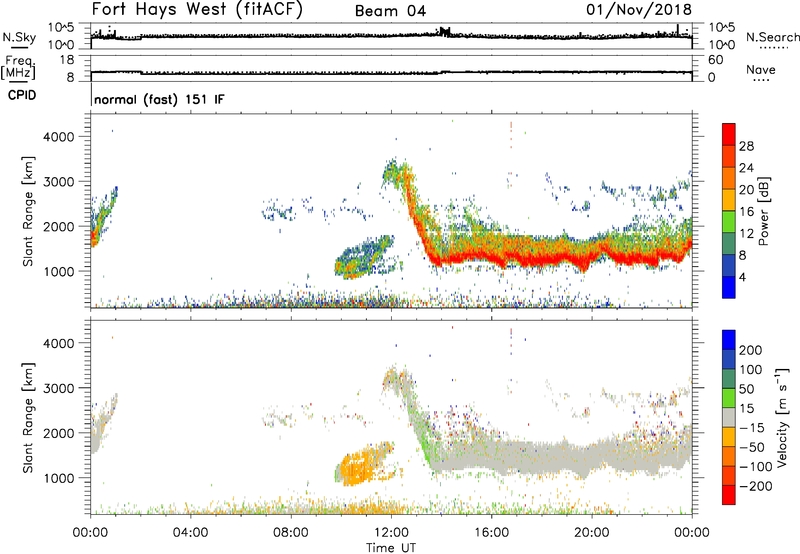Pick the yellow segment of power colorbar
Screen dimensions: 800x554
729,200
